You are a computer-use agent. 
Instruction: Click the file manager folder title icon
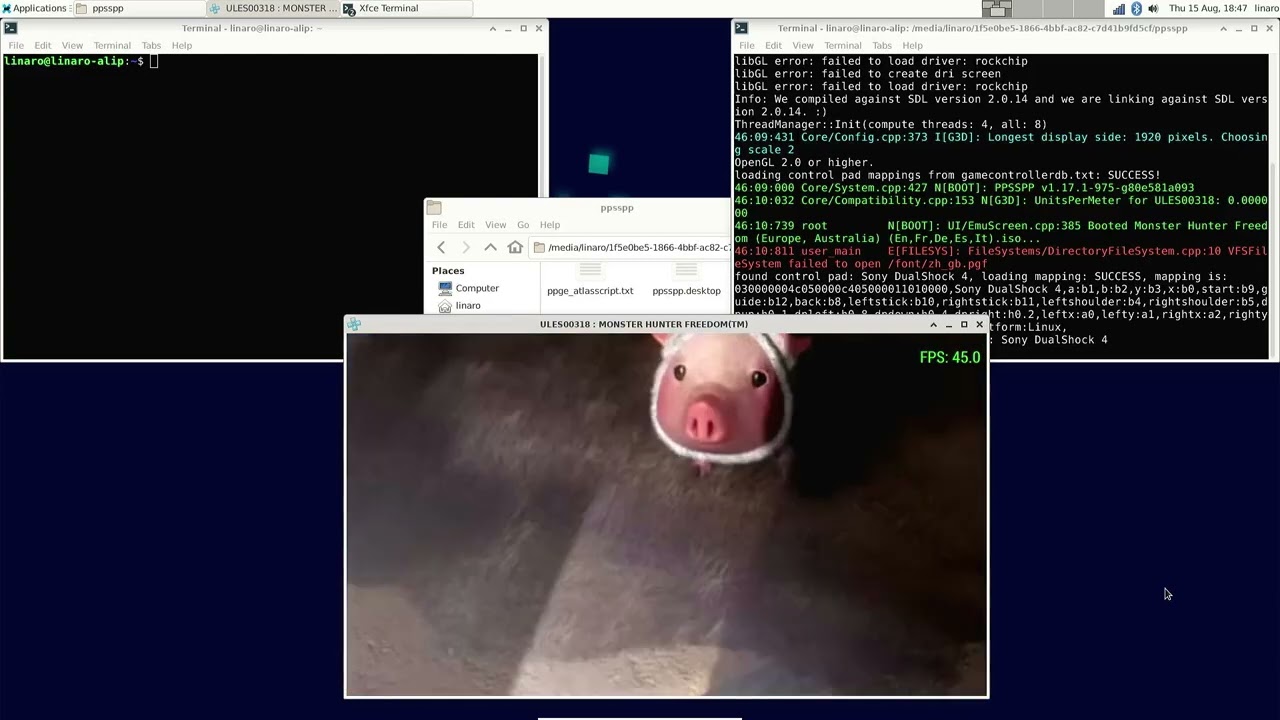coord(433,208)
